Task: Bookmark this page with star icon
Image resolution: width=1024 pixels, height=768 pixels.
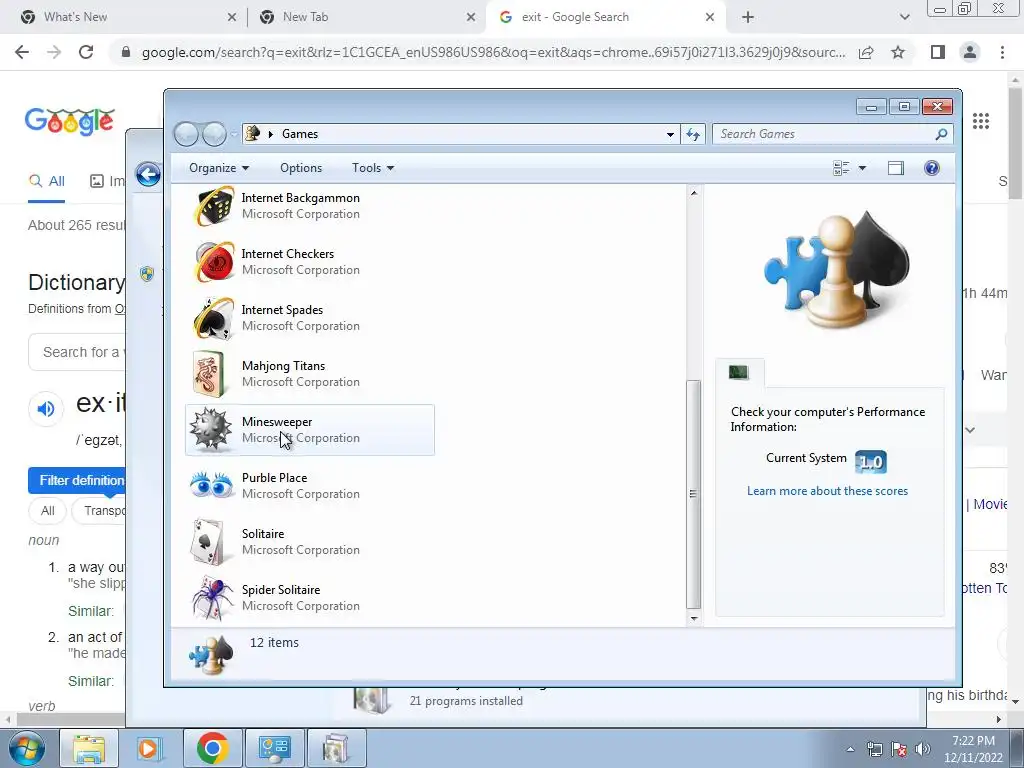Action: (898, 52)
